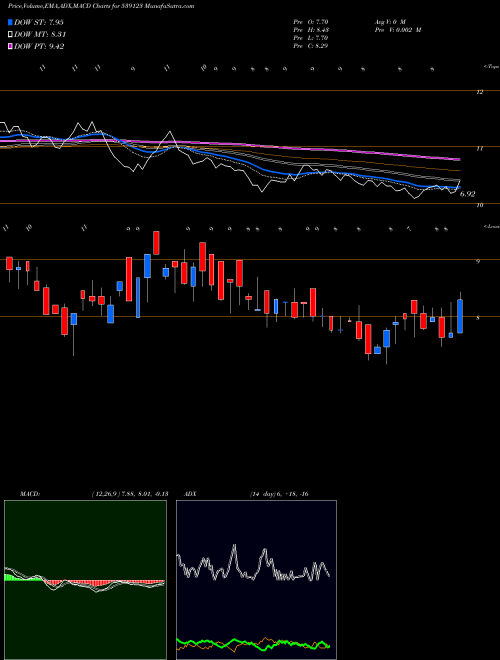Click the white ADX oscillating line
500x660 pixels.
tap(253, 564)
